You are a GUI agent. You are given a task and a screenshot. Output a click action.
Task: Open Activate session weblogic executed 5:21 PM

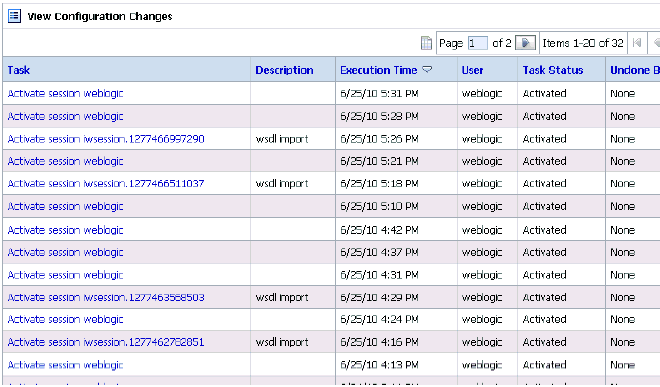point(65,161)
